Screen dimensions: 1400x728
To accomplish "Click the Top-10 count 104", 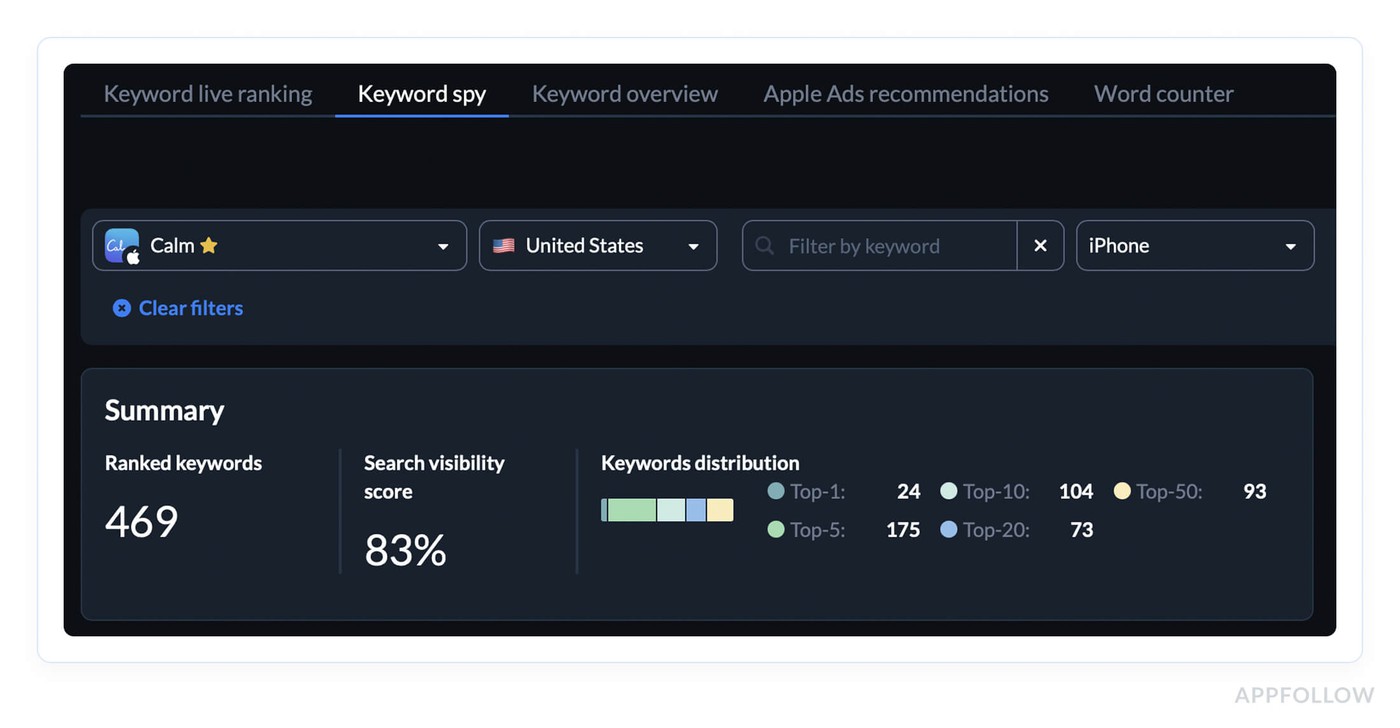I will pos(1076,491).
